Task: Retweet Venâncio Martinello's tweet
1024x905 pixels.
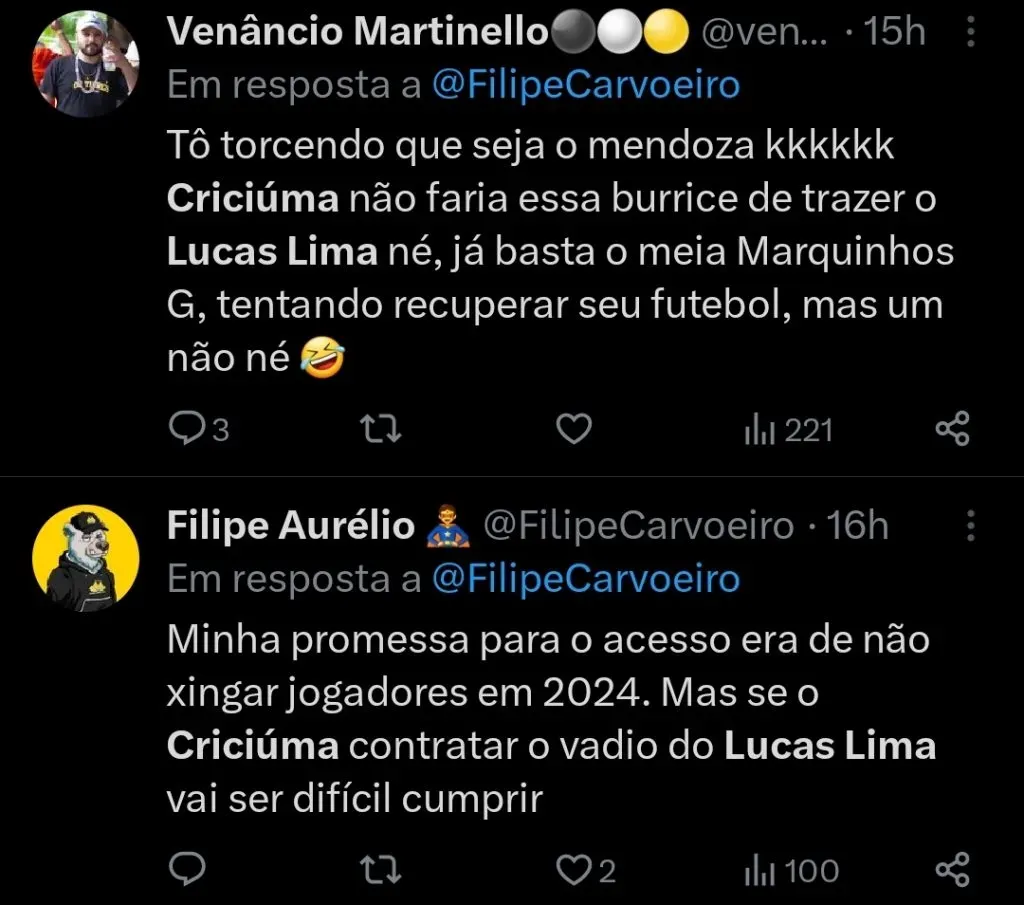Action: [x=381, y=429]
